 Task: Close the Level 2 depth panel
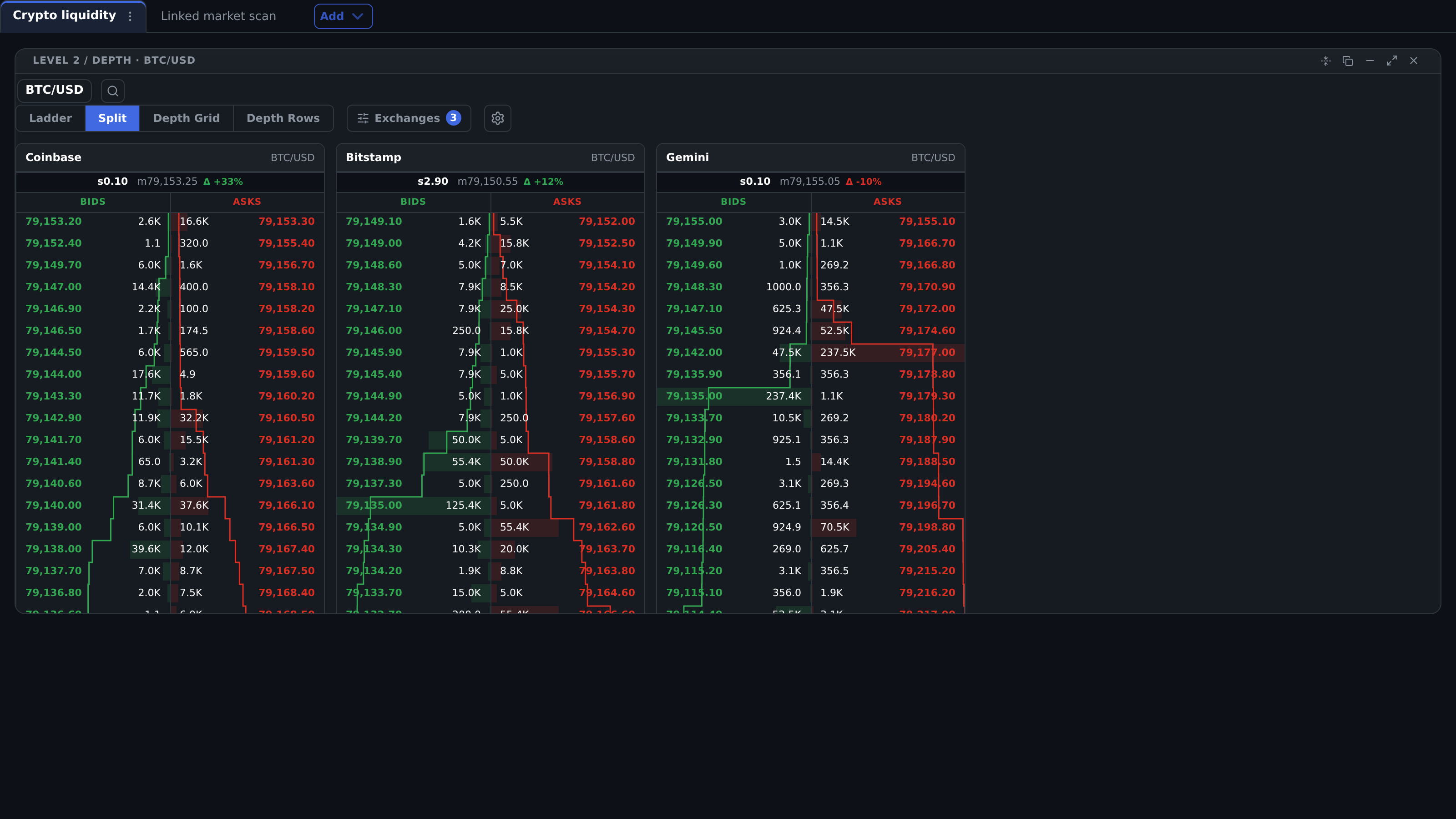[x=1414, y=61]
